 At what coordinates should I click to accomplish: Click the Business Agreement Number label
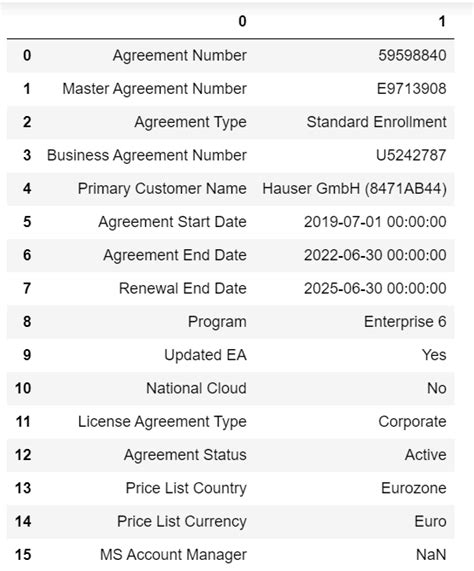pyautogui.click(x=147, y=155)
